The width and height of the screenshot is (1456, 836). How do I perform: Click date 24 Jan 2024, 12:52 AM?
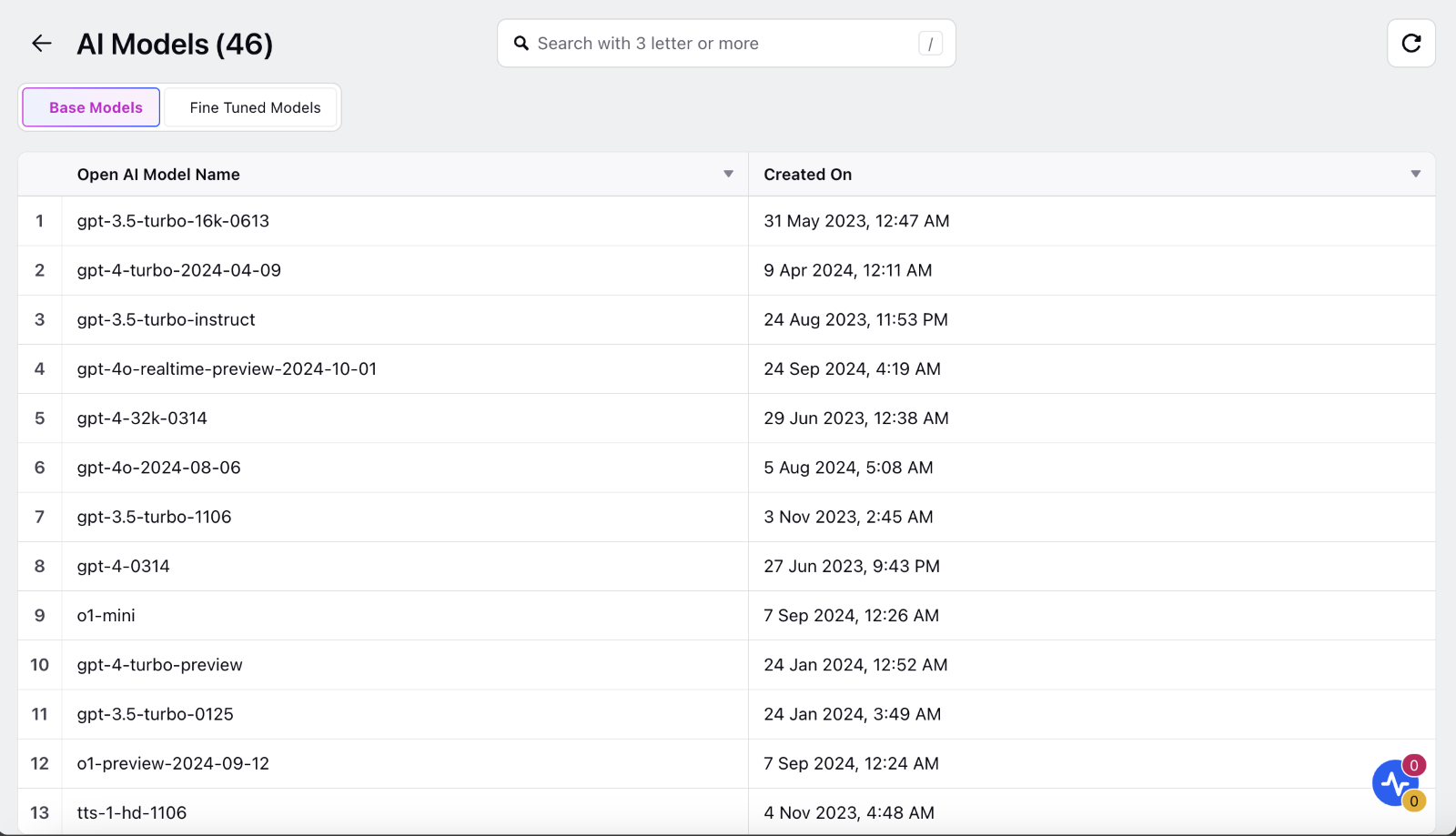pos(856,664)
